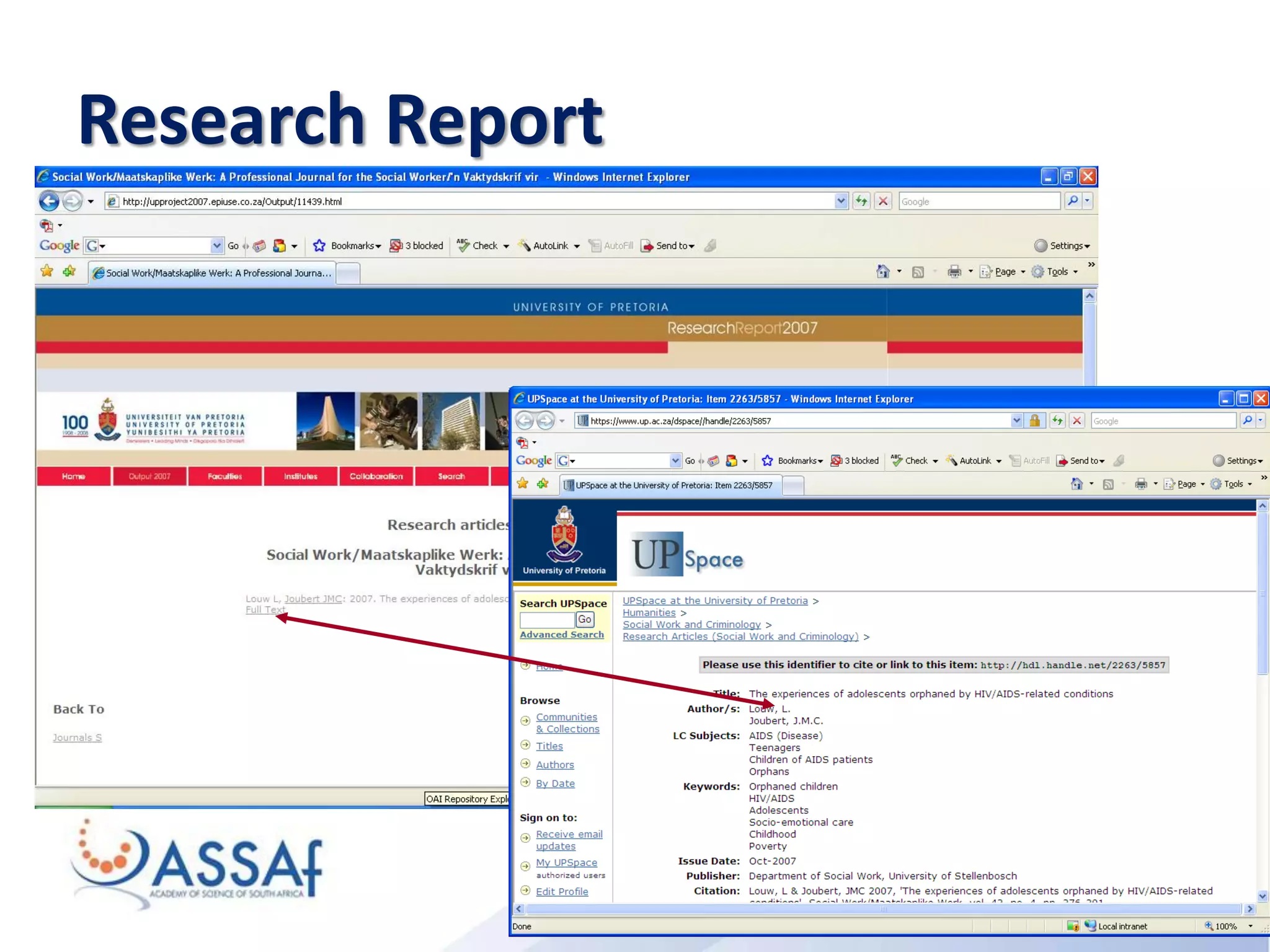Select UPSpace Item 2263/5857 browser tab
The height and width of the screenshot is (952, 1270).
click(x=670, y=485)
